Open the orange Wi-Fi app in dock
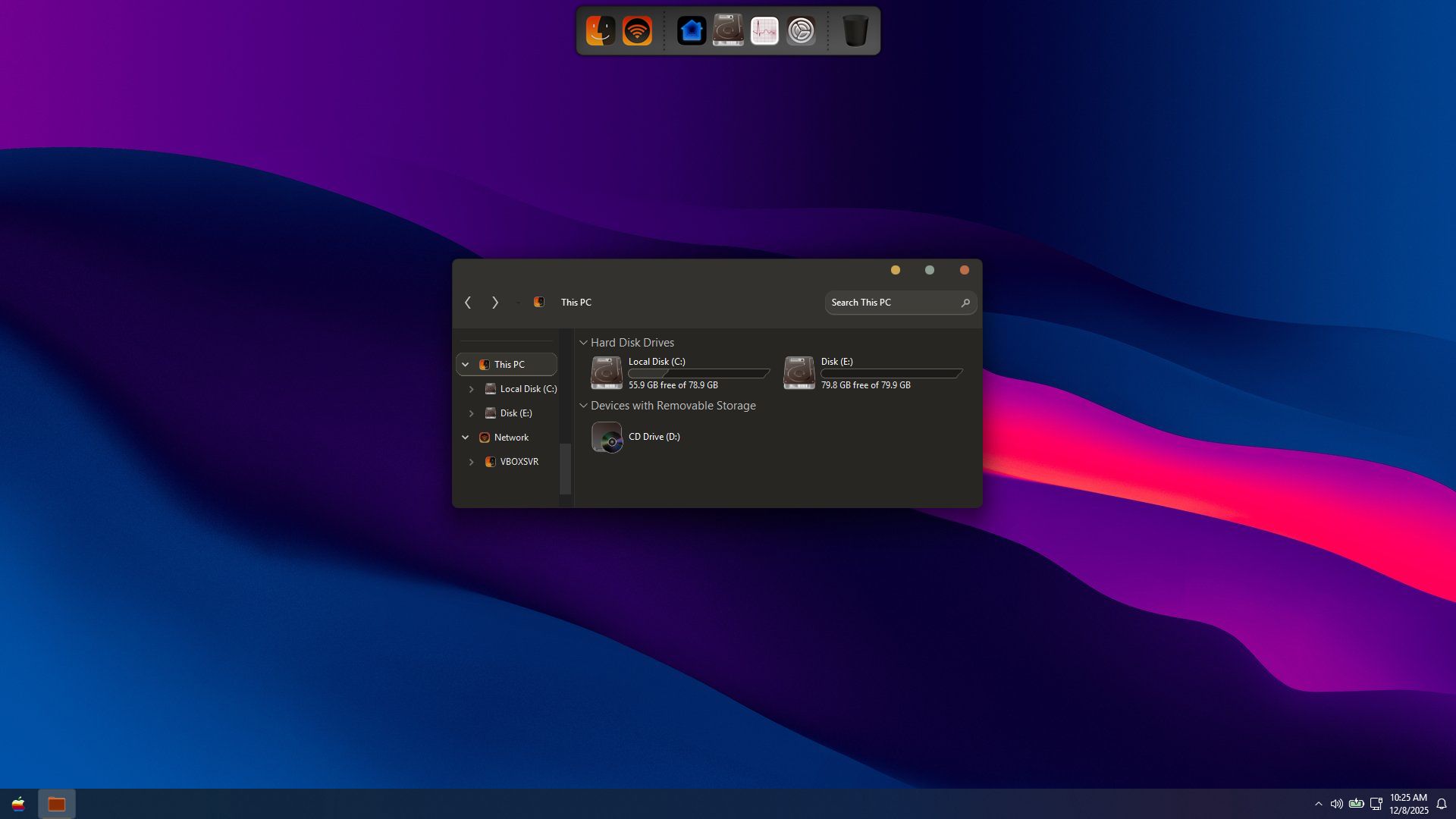This screenshot has height=819, width=1456. (637, 31)
